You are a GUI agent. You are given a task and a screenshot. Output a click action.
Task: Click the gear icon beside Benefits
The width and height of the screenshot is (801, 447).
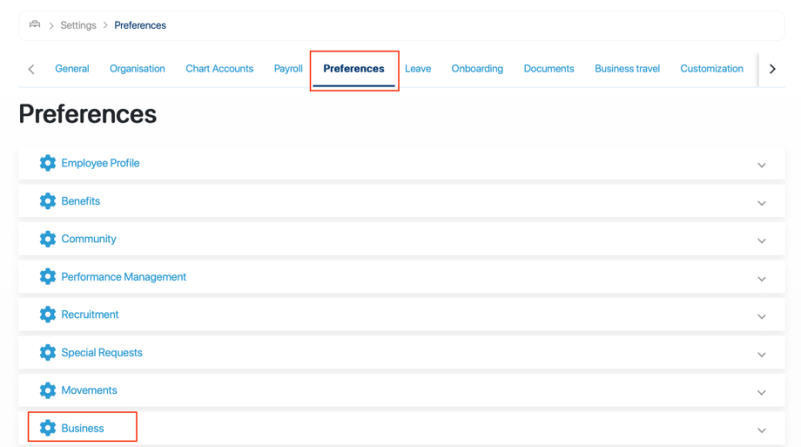tap(47, 201)
